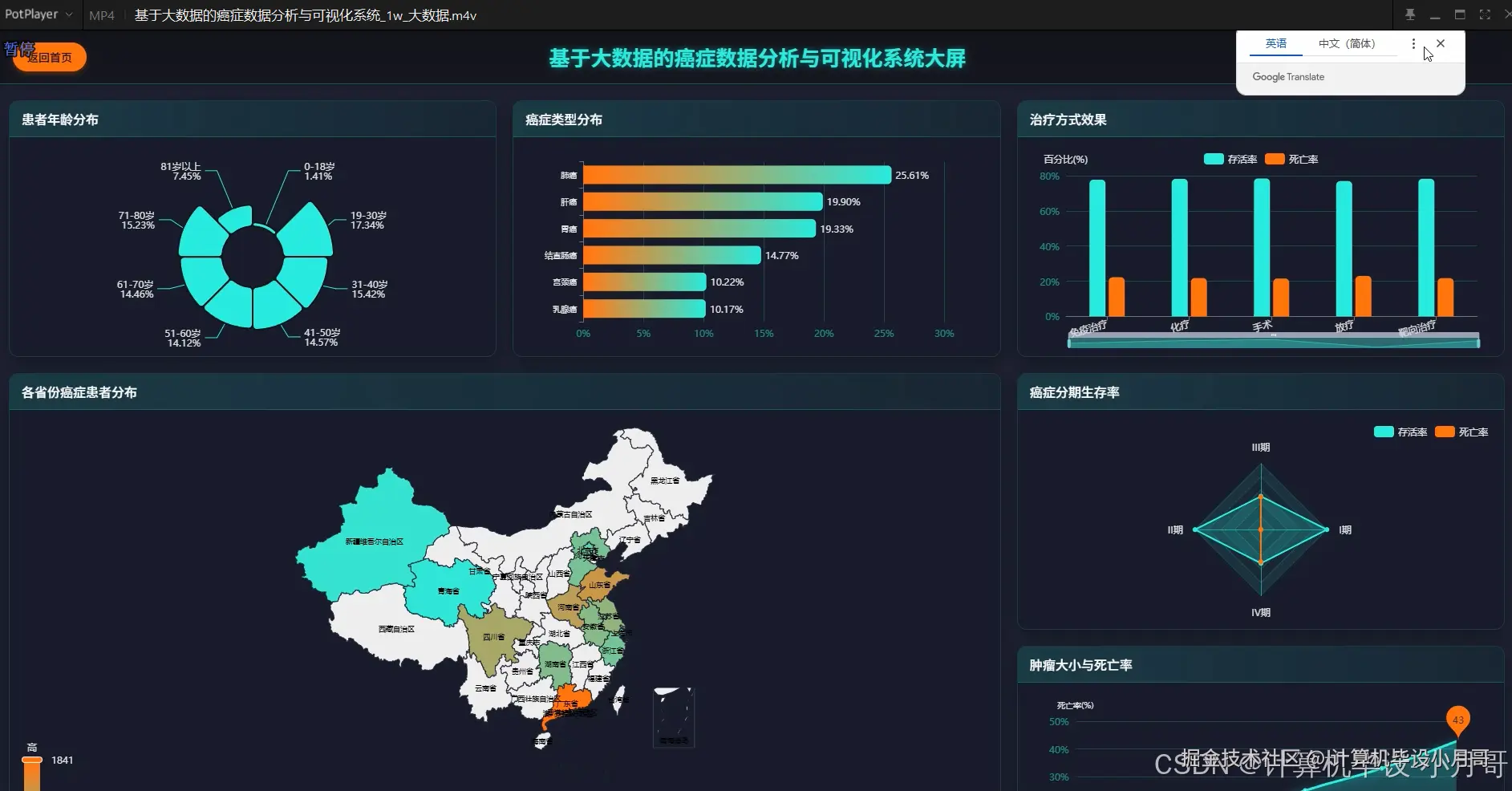
Task: Click the 返回首页 button
Action: tap(49, 57)
